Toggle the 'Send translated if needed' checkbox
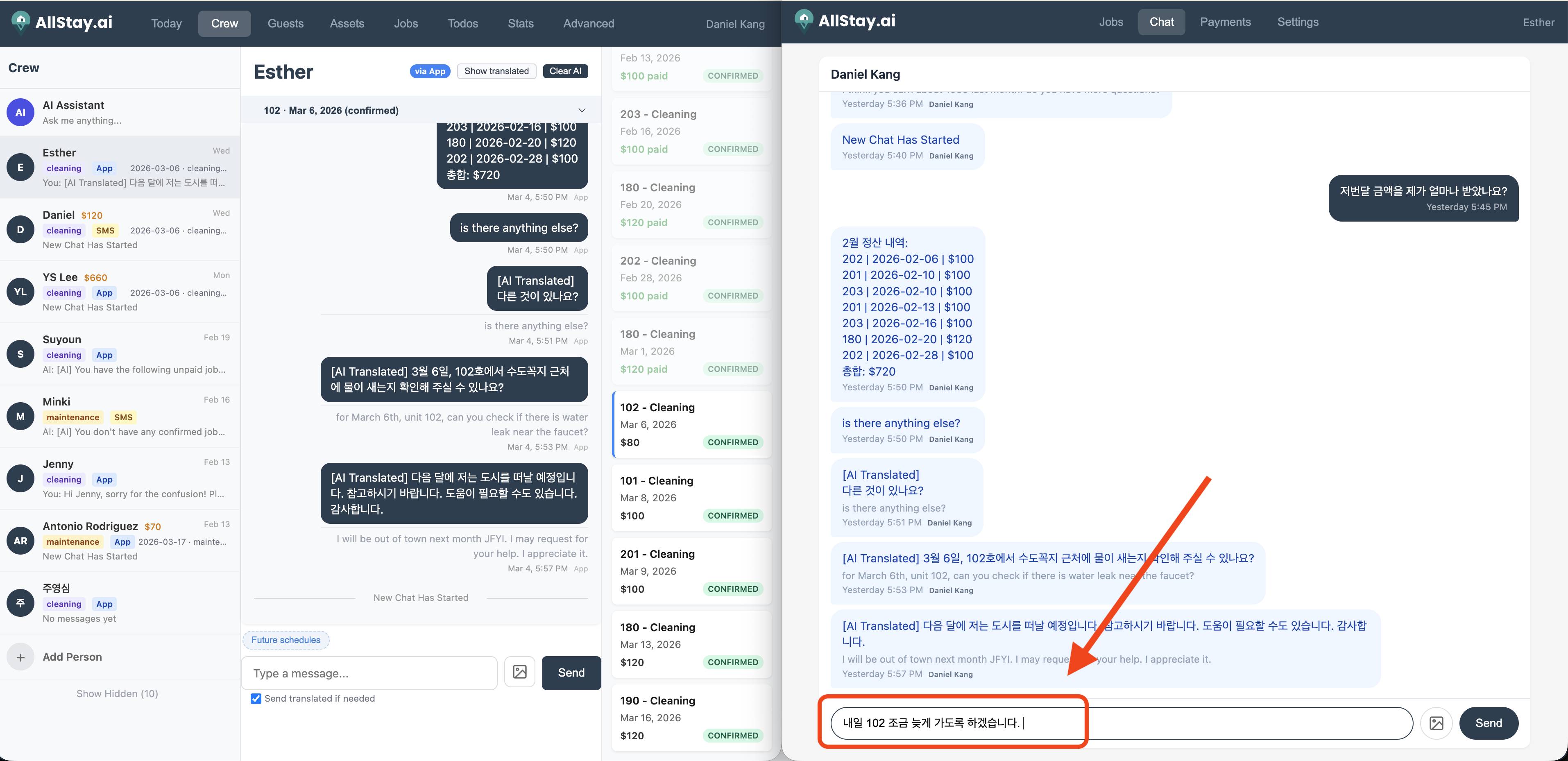1568x761 pixels. coord(256,698)
